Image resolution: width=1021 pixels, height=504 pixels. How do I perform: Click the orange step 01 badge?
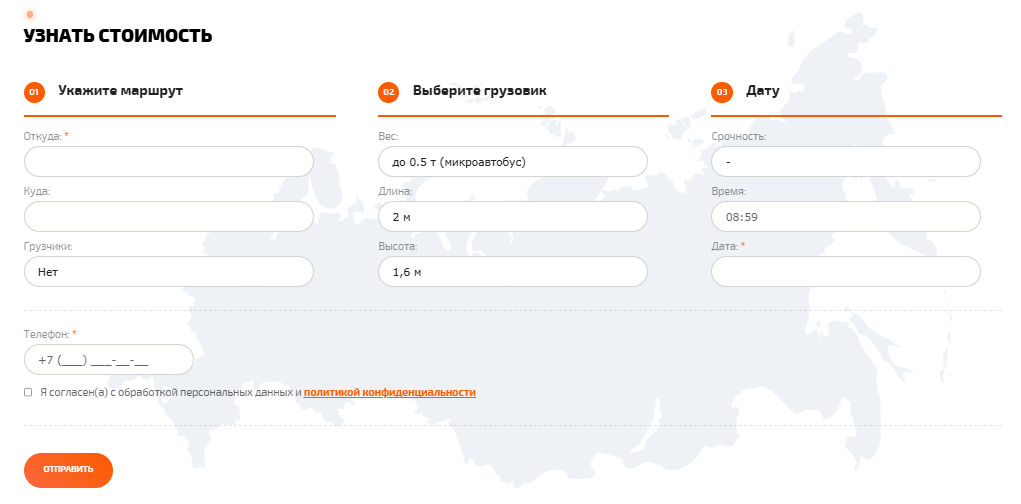pyautogui.click(x=33, y=92)
